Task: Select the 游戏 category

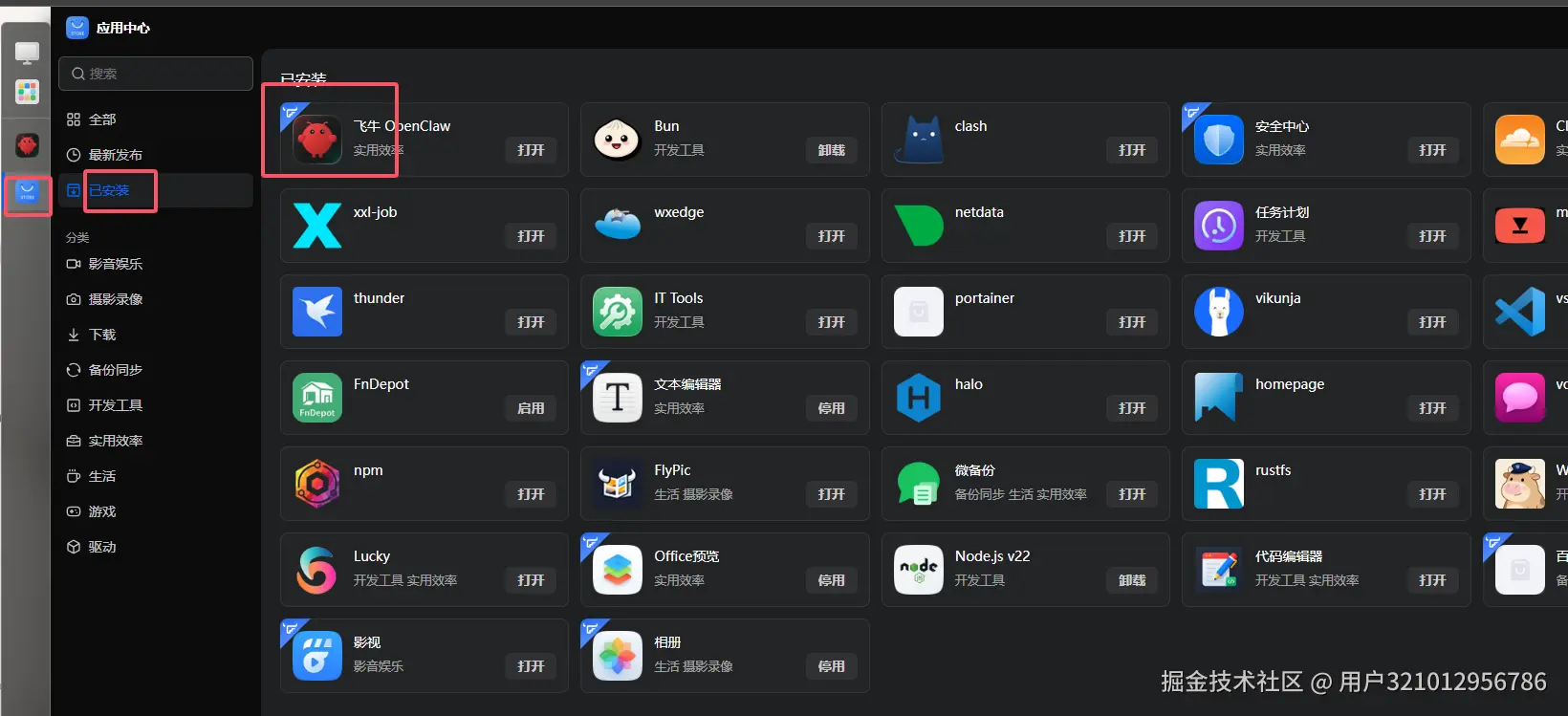Action: [x=156, y=511]
